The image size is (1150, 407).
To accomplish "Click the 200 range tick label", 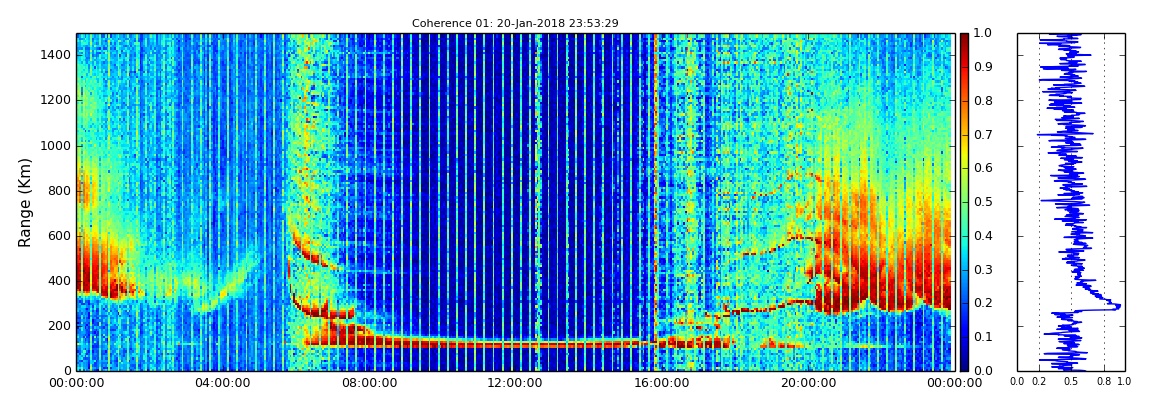I will [60, 326].
